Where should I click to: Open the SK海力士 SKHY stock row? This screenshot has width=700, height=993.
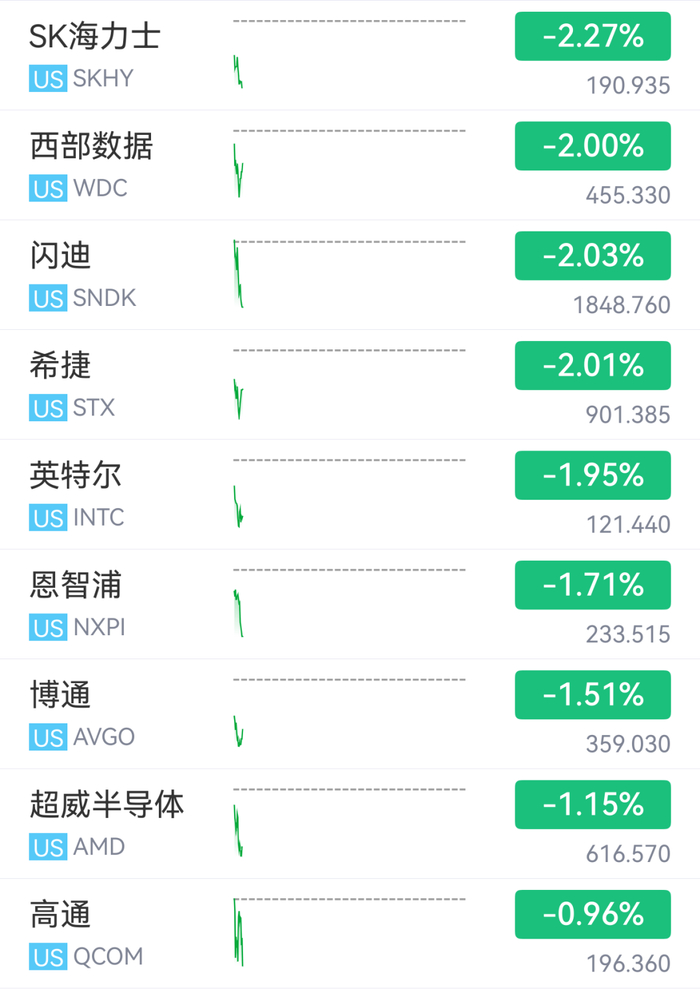pyautogui.click(x=350, y=56)
